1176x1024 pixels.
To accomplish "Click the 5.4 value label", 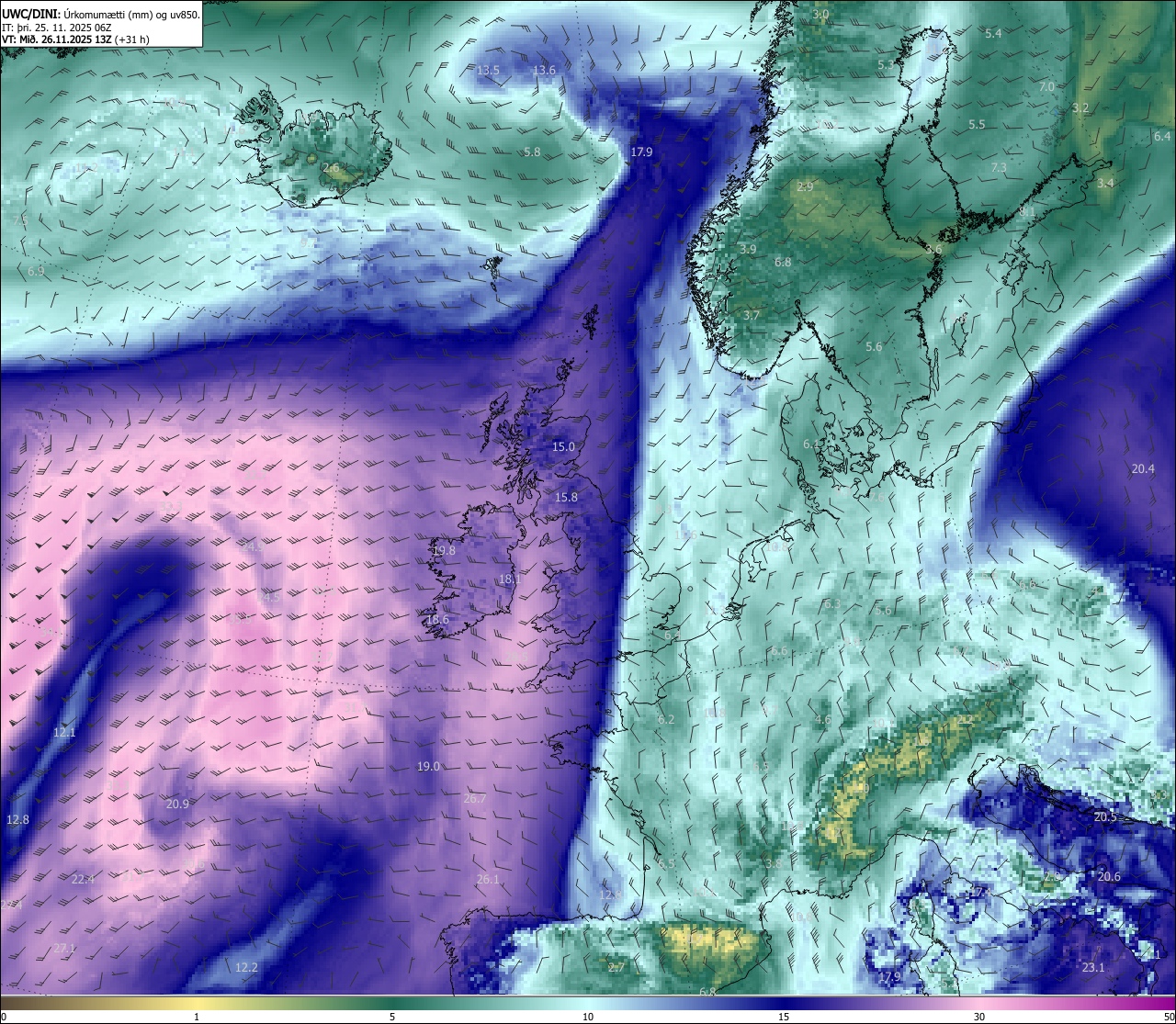I will (x=993, y=33).
